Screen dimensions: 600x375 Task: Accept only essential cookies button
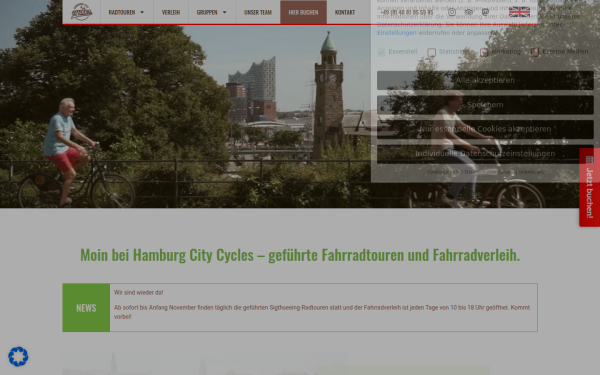click(485, 129)
